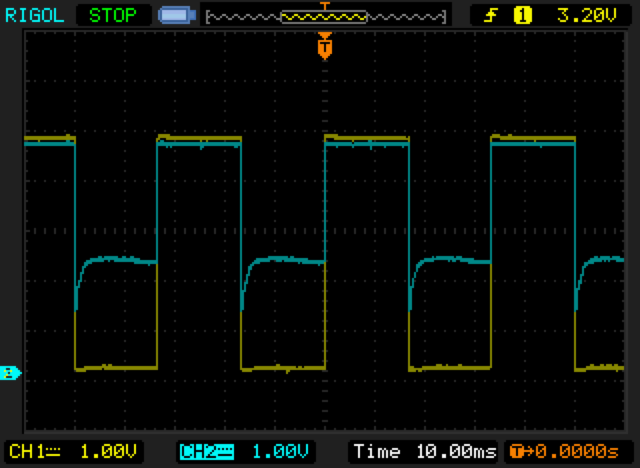Click the rising edge trigger icon
This screenshot has height=468, width=640.
coord(491,16)
